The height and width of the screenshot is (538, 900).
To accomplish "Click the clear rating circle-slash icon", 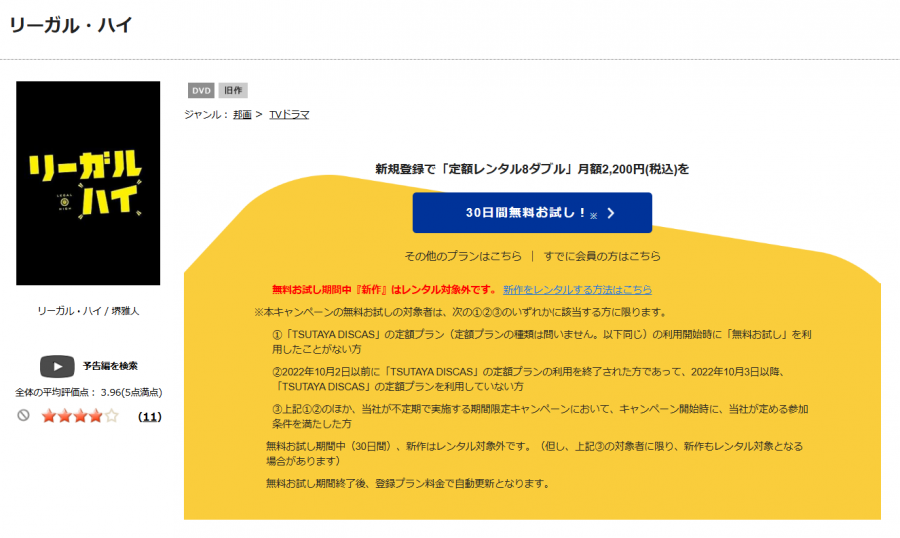I will pyautogui.click(x=24, y=415).
